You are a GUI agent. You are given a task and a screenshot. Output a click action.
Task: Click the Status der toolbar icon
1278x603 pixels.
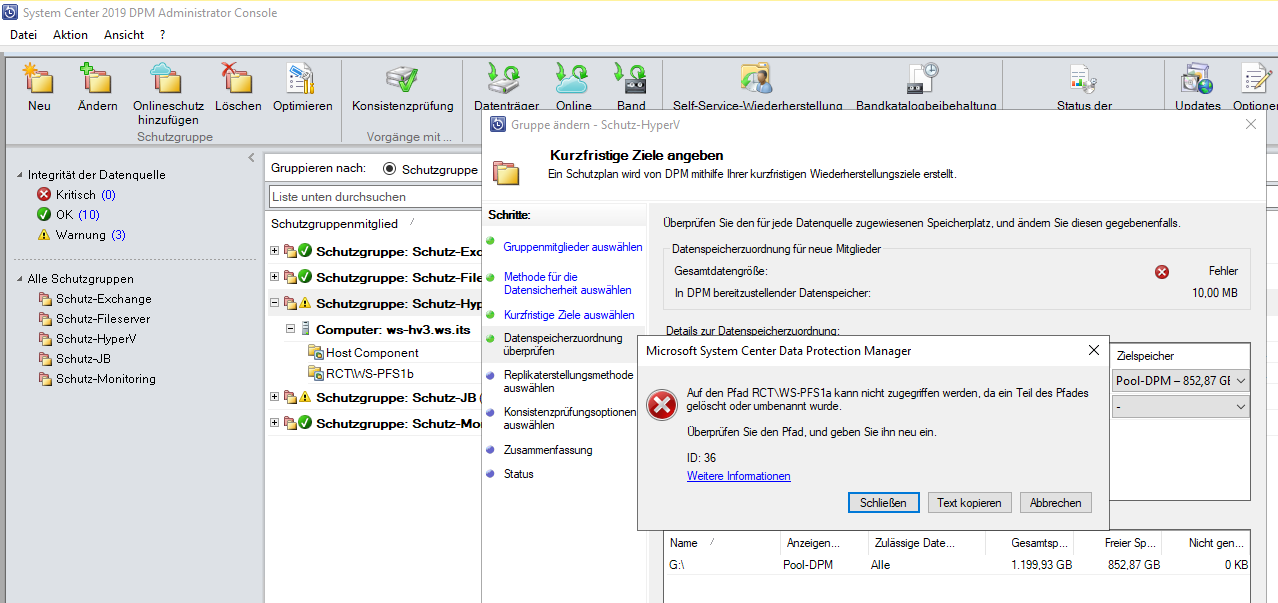point(1084,79)
